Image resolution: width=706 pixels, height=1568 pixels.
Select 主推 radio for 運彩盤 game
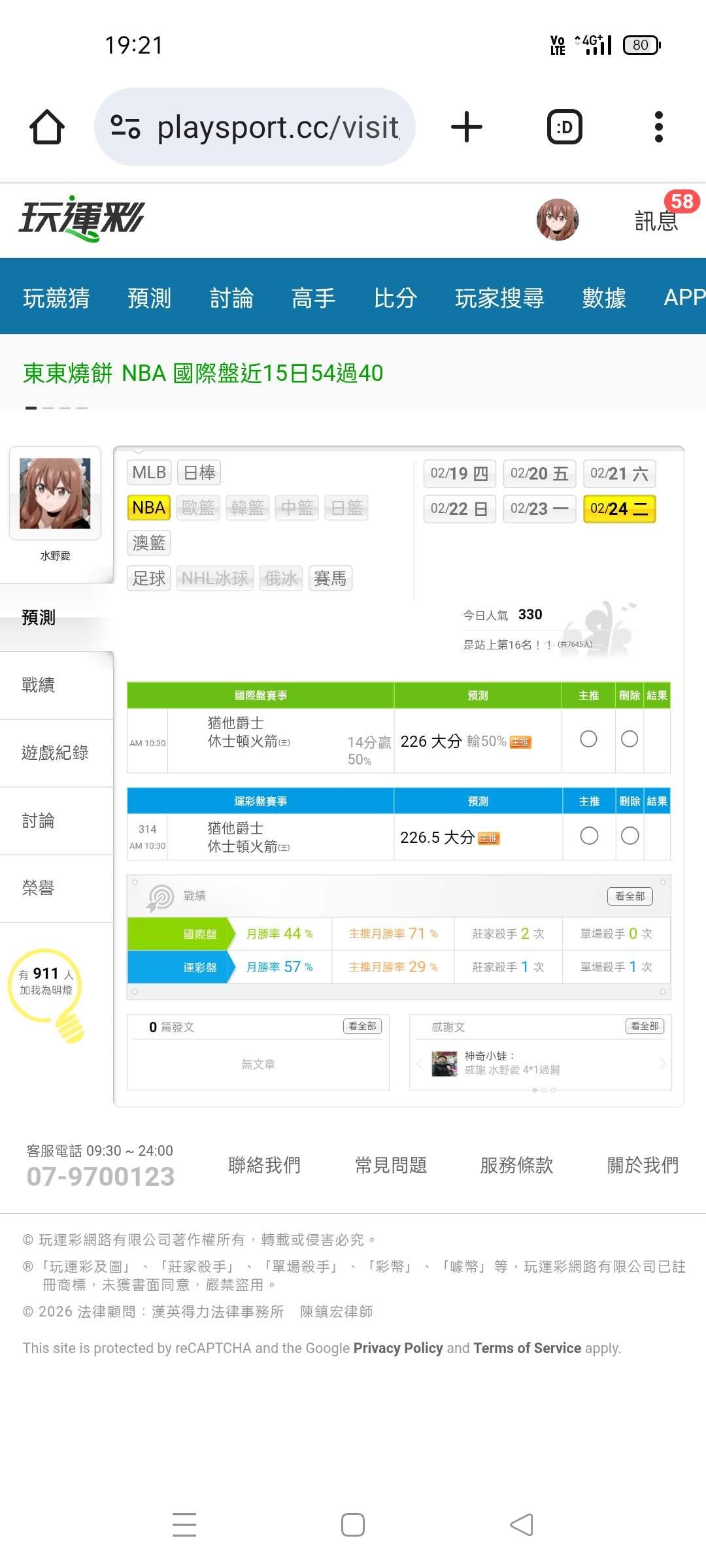(589, 836)
